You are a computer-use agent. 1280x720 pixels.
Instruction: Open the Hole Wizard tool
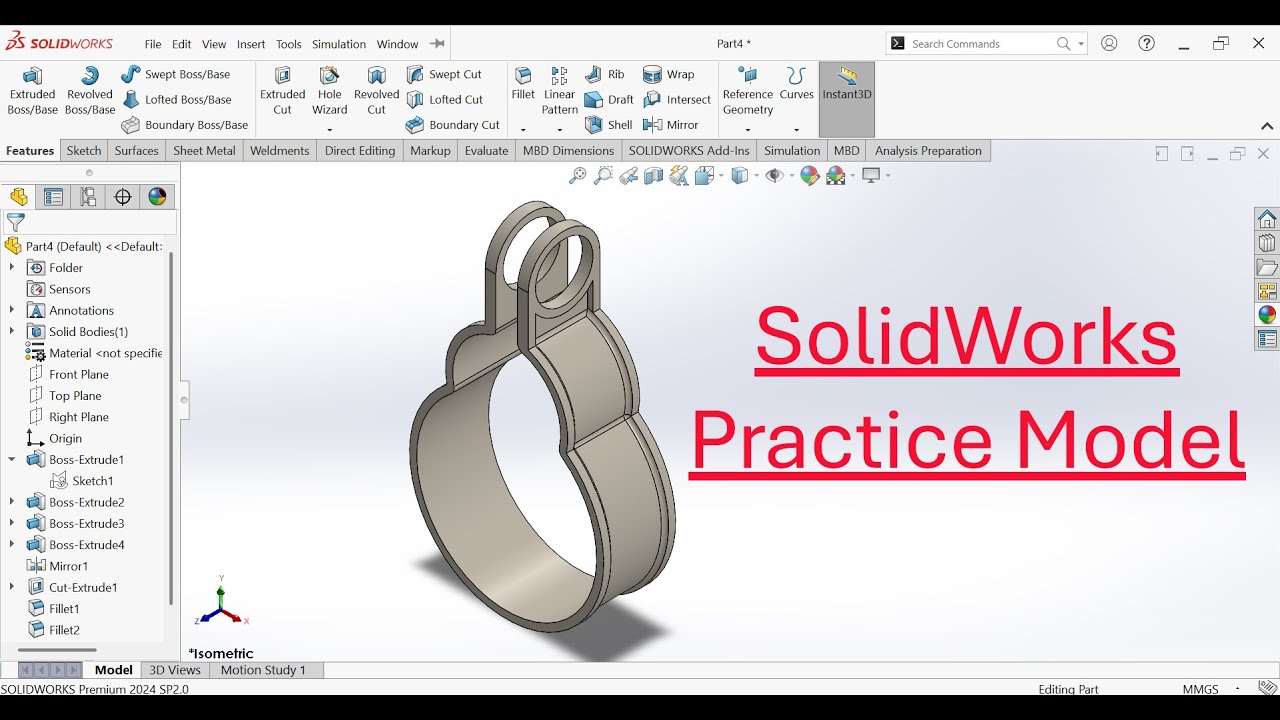[329, 91]
